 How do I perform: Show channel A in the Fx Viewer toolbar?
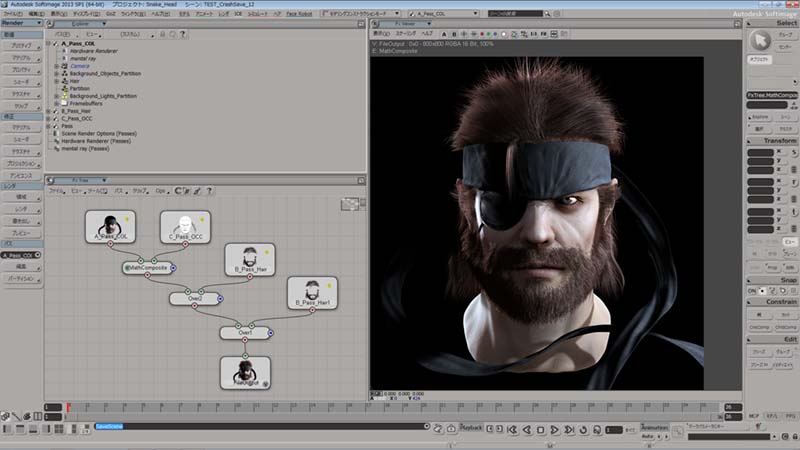coord(443,34)
